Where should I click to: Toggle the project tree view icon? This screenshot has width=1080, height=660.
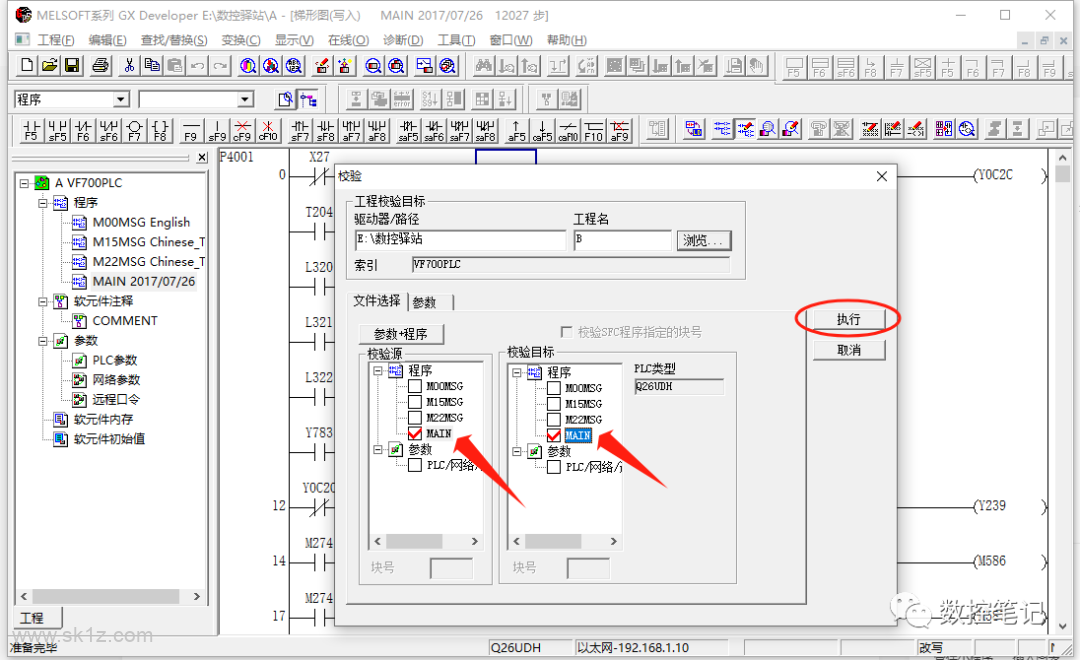(309, 100)
